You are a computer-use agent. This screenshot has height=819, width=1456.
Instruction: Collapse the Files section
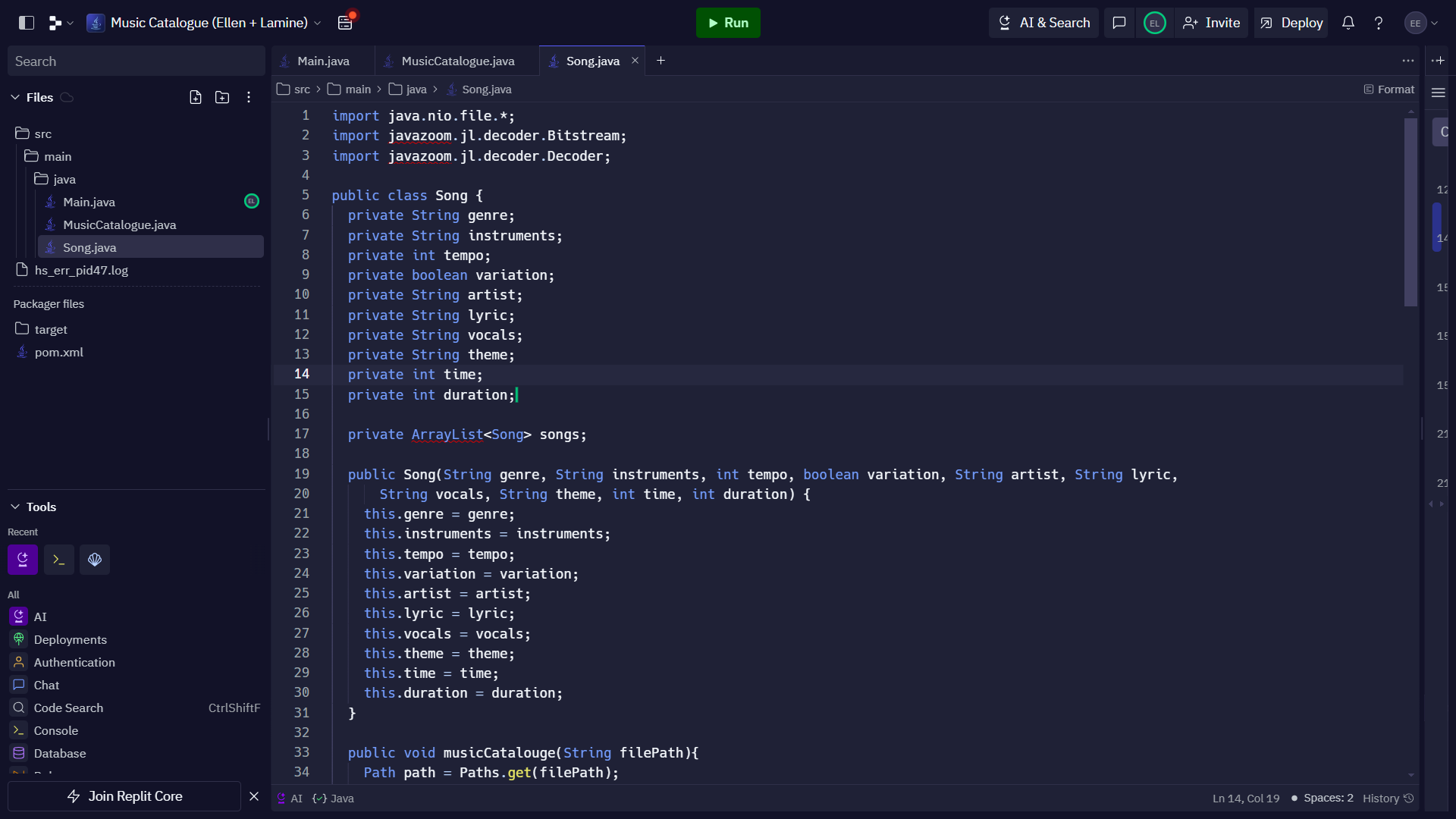point(14,97)
